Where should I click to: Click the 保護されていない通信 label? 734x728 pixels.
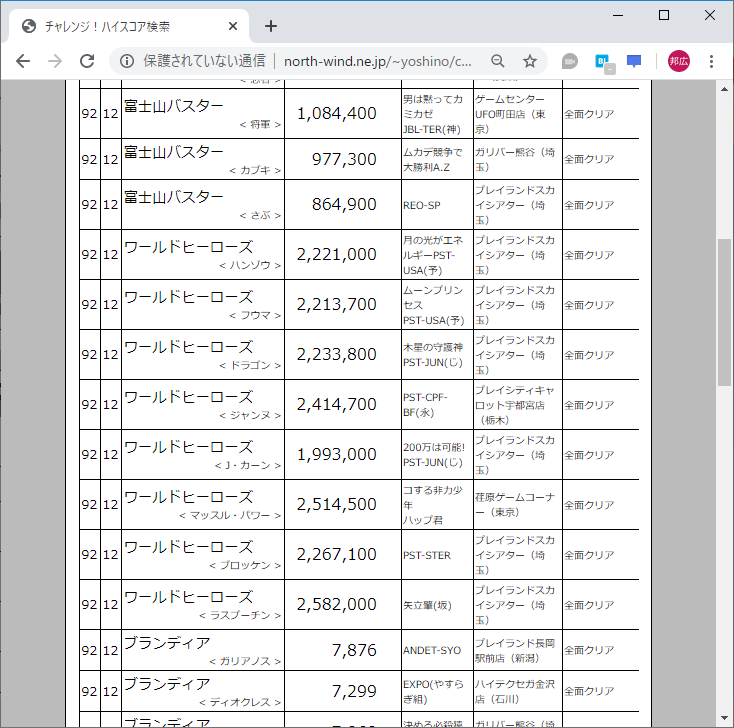[x=205, y=61]
